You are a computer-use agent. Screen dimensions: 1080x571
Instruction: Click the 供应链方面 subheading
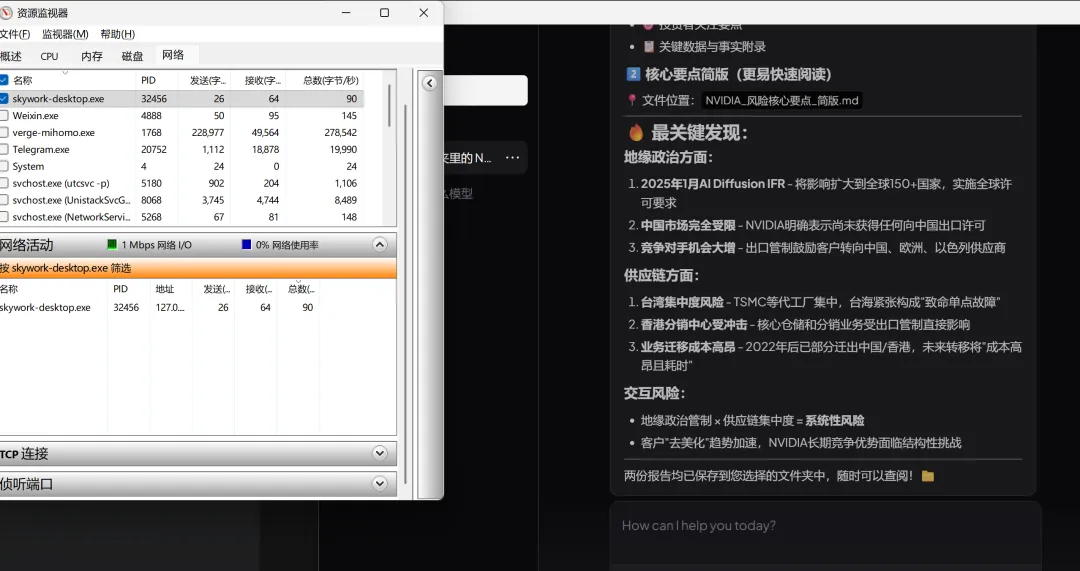[661, 276]
